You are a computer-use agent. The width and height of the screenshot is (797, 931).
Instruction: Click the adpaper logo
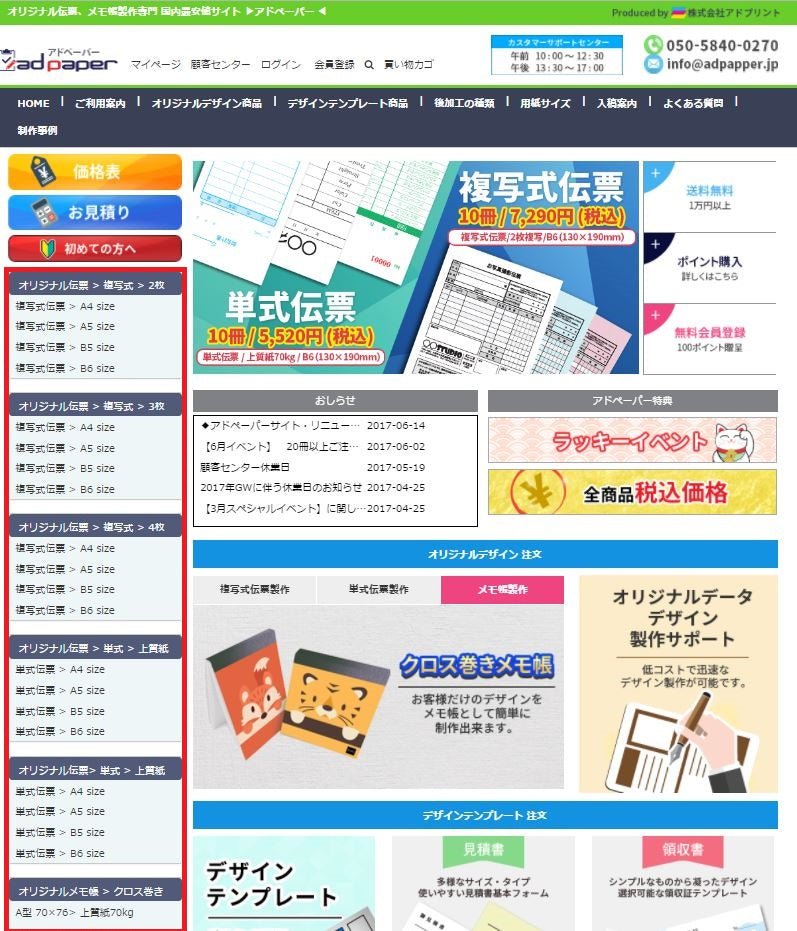58,60
